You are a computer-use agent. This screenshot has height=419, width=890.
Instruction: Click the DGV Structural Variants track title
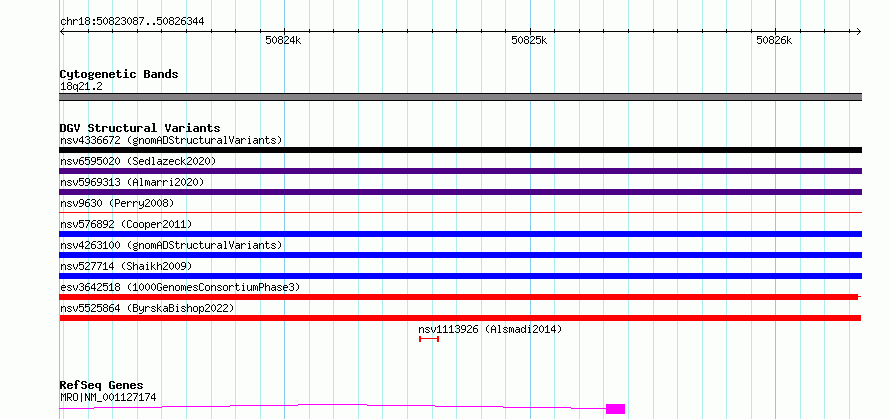click(x=140, y=128)
